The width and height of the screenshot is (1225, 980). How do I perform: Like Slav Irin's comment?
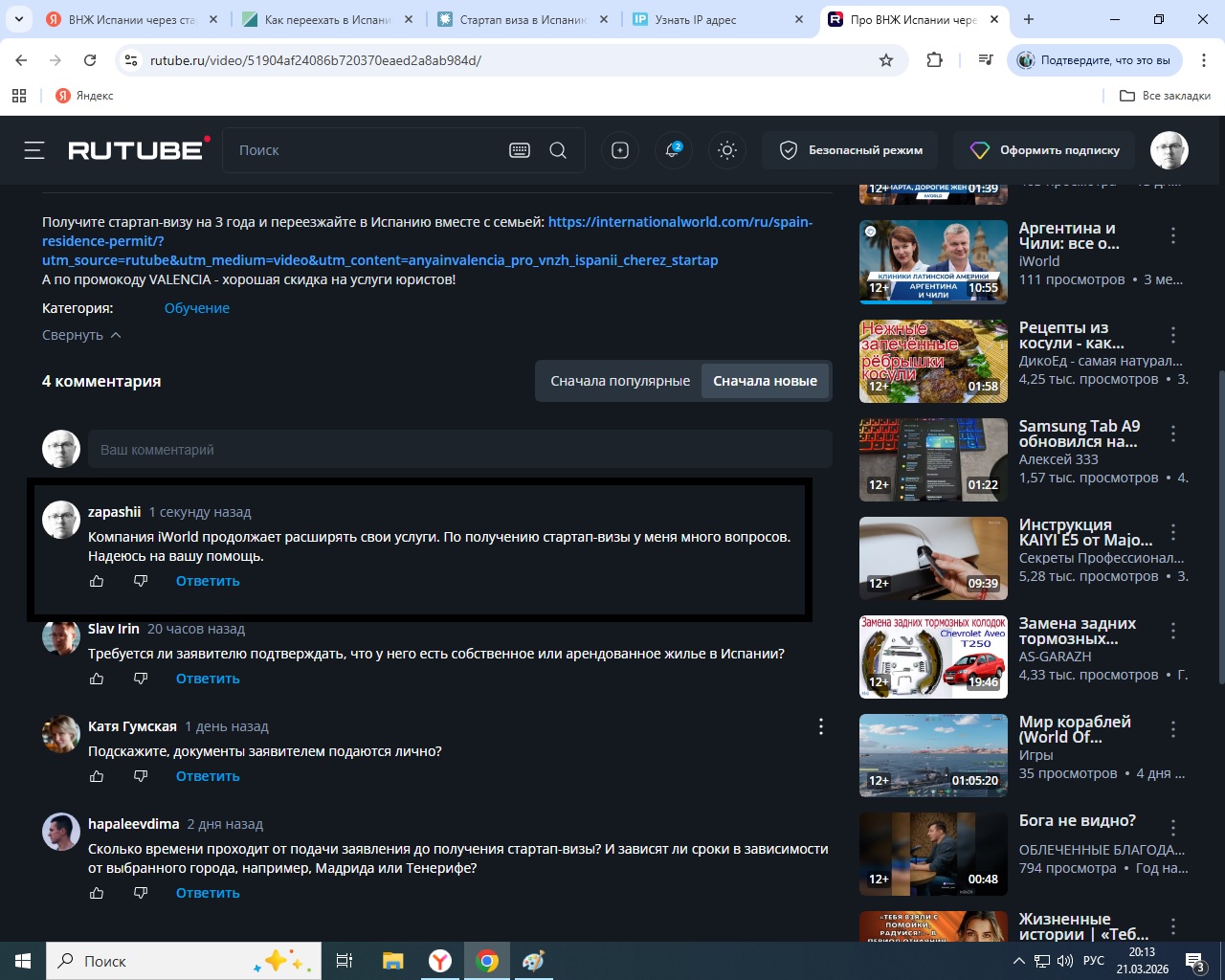(97, 679)
